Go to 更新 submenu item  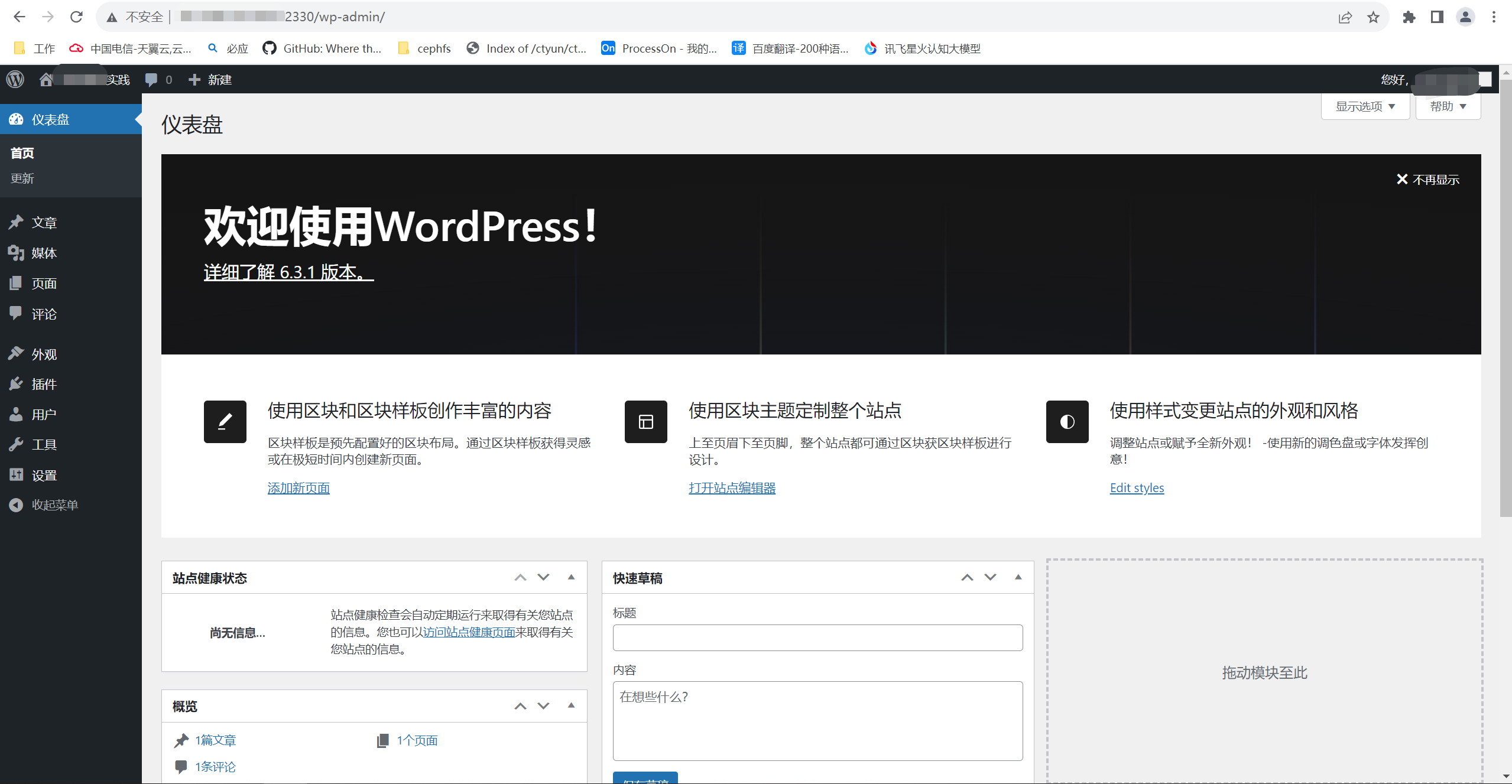[x=22, y=178]
